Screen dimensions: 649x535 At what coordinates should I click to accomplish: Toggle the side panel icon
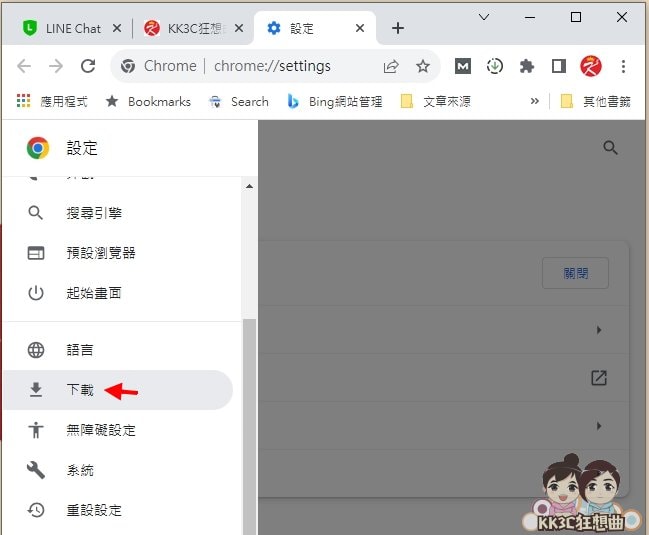pos(559,66)
